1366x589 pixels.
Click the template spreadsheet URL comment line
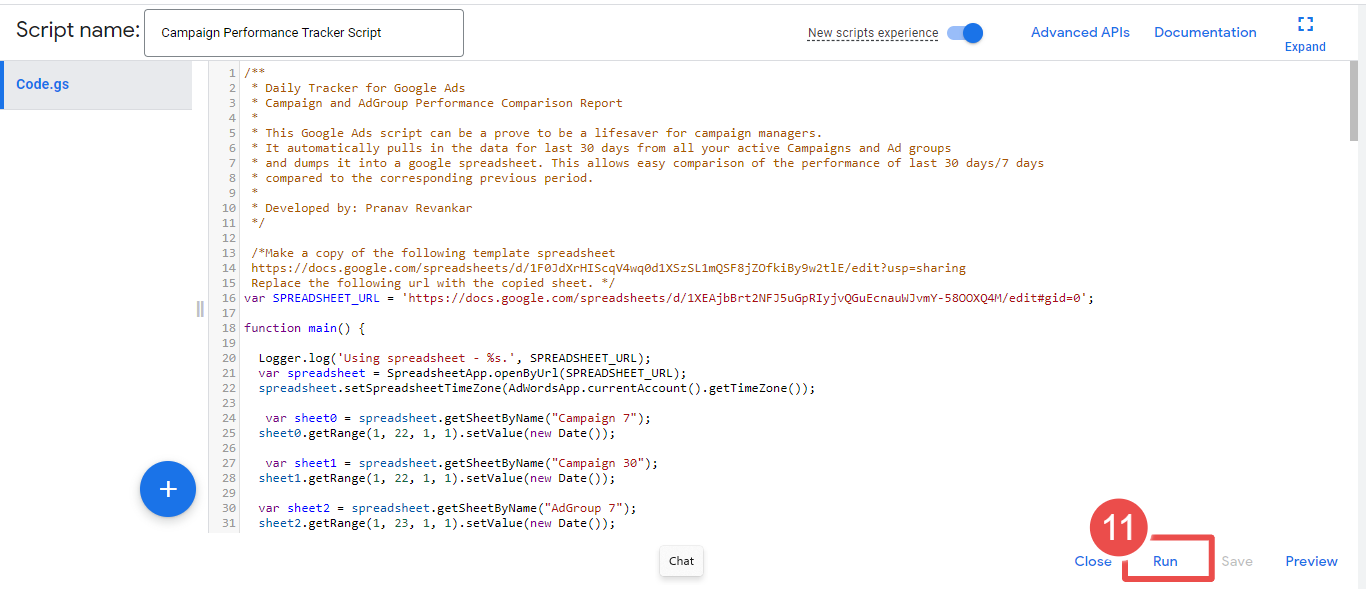[x=608, y=268]
